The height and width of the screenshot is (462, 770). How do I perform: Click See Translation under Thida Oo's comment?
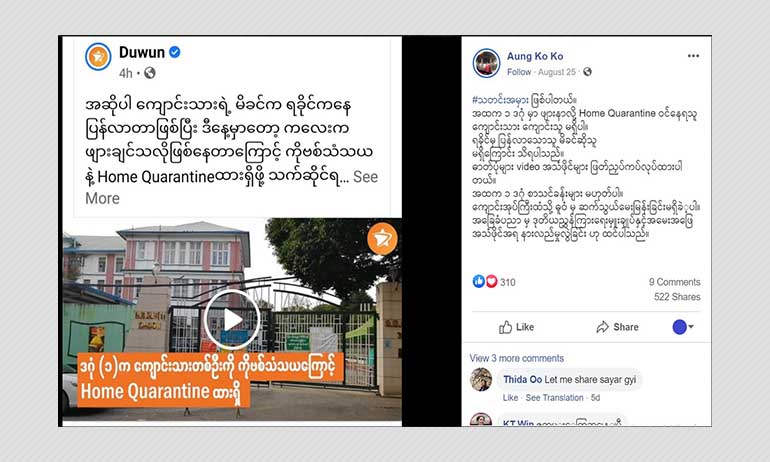pos(554,398)
